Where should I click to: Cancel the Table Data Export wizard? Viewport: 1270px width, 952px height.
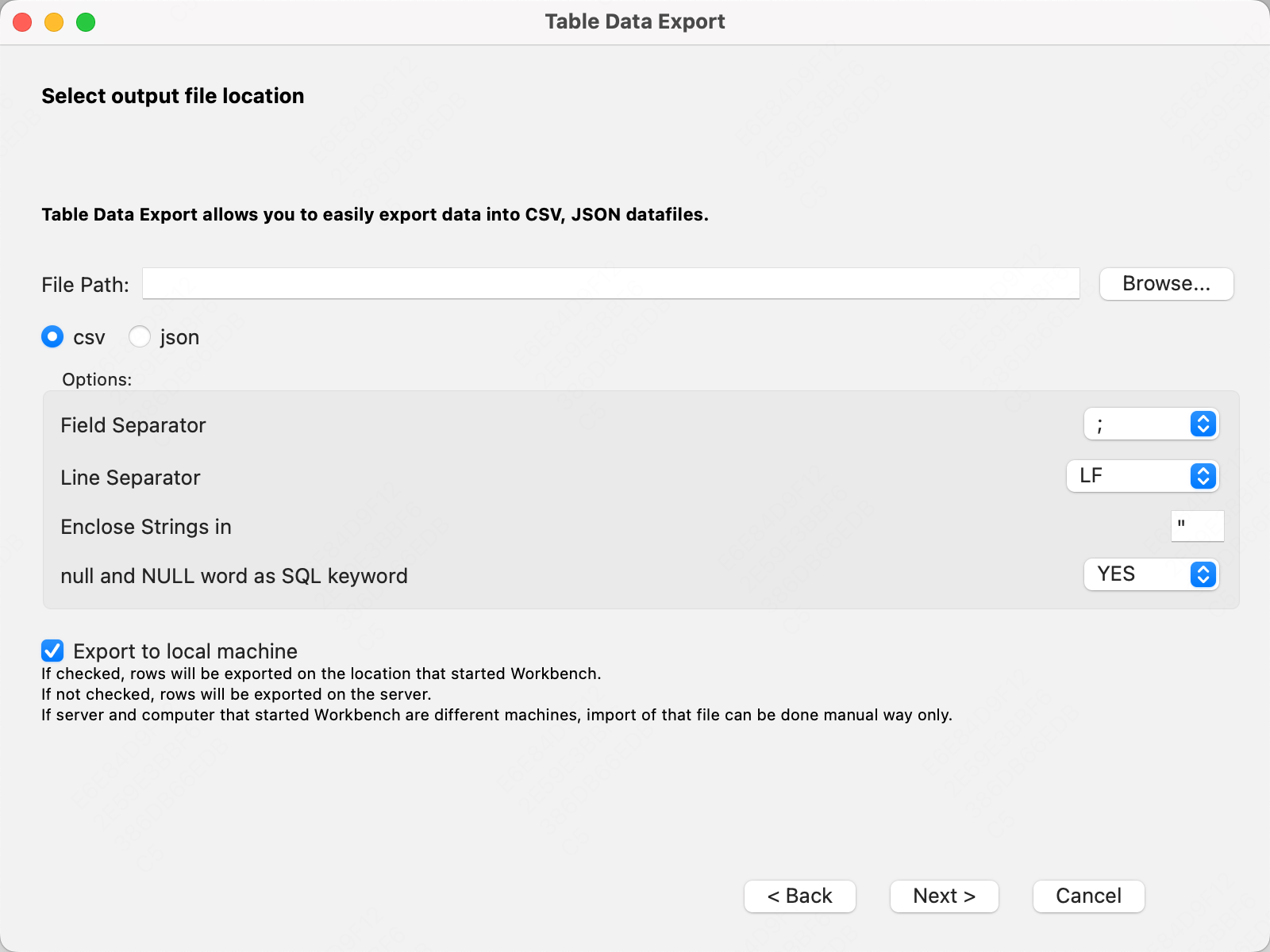pyautogui.click(x=1088, y=896)
